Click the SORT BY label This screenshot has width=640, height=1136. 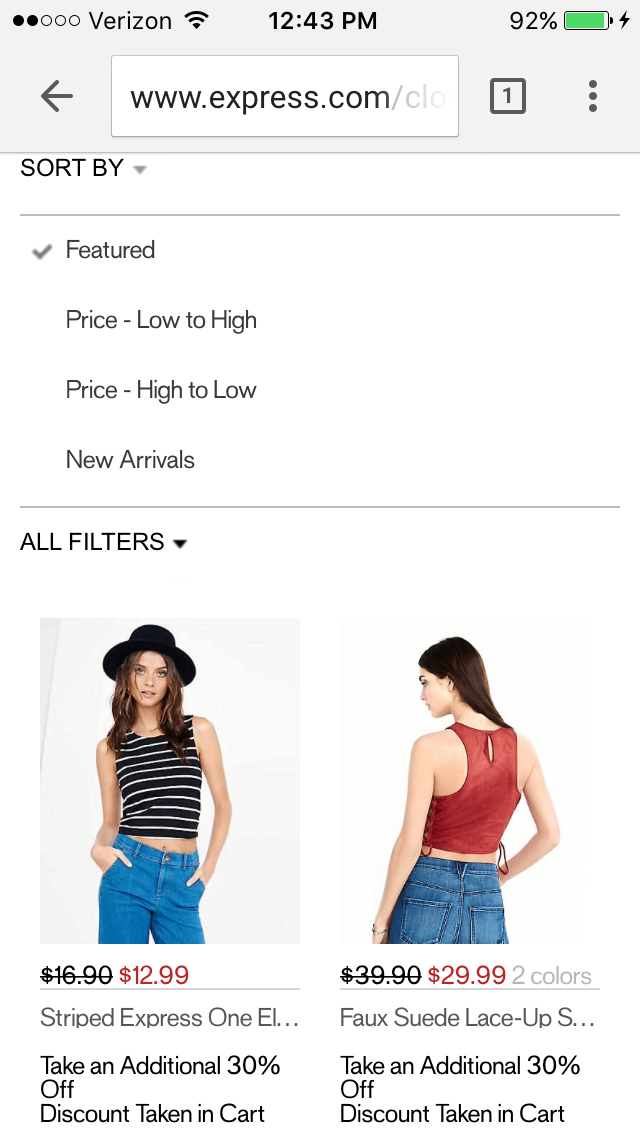point(72,168)
